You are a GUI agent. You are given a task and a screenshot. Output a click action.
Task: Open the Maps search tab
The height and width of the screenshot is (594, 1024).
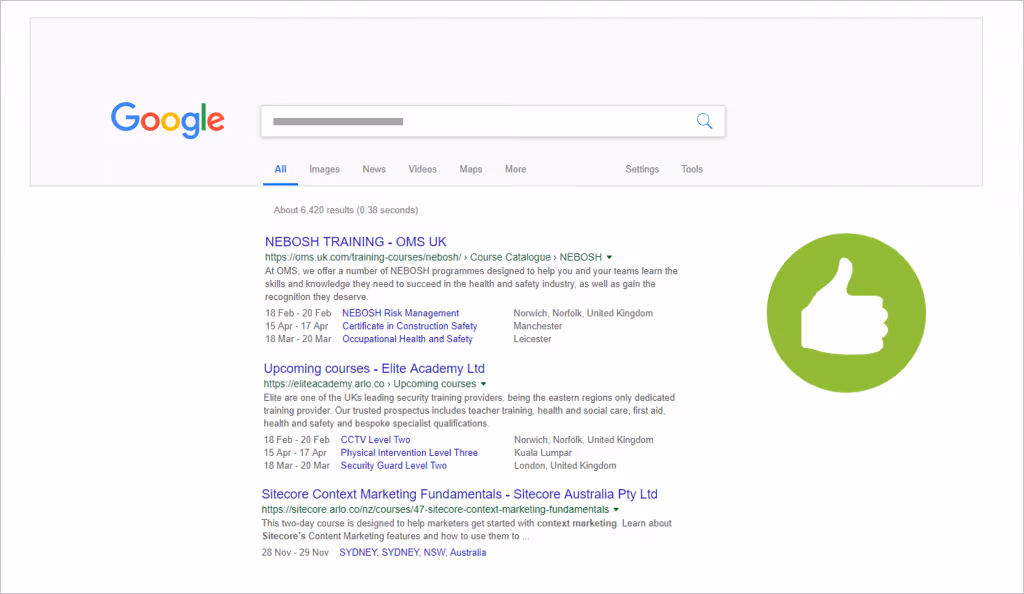click(470, 169)
